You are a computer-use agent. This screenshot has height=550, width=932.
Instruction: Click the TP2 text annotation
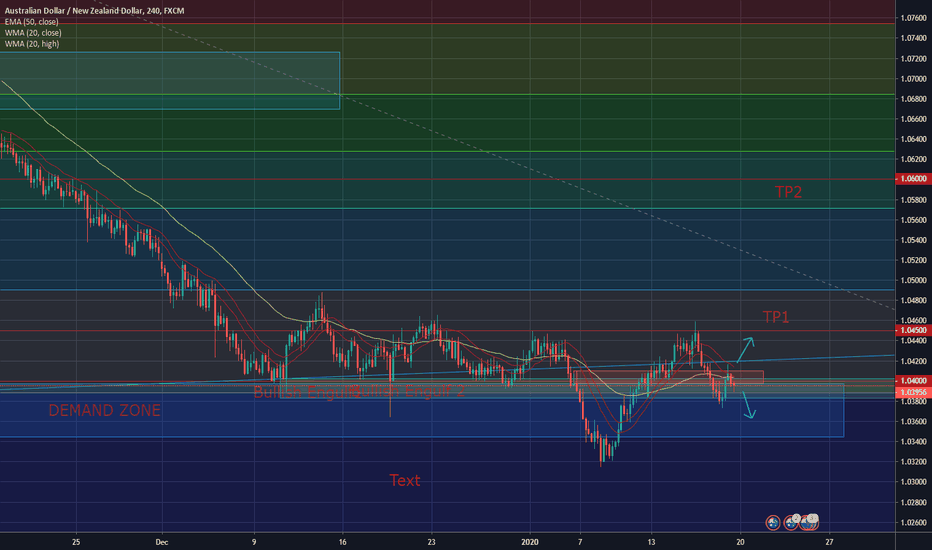tap(788, 192)
